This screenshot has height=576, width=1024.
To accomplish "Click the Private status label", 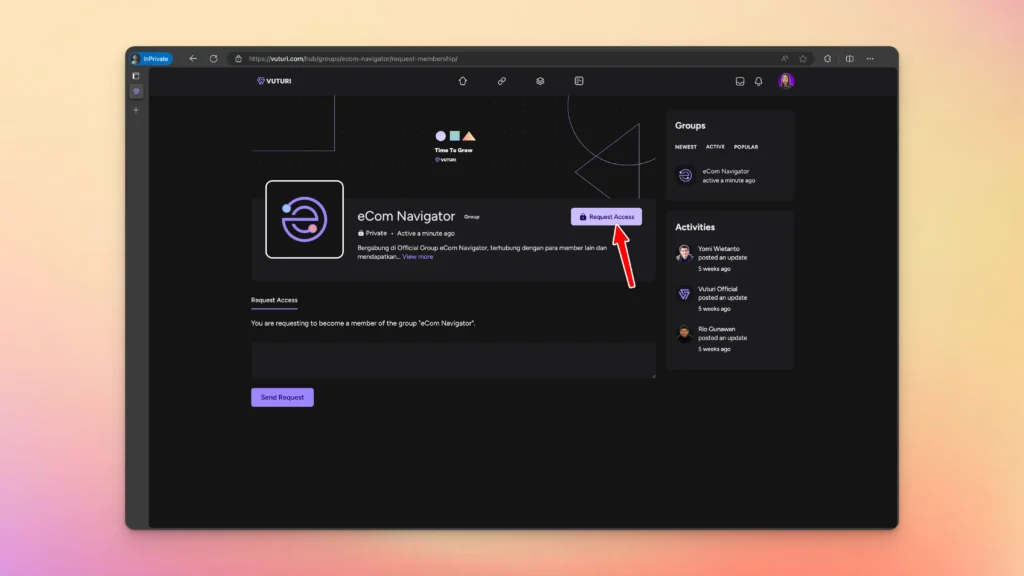I will tap(372, 233).
